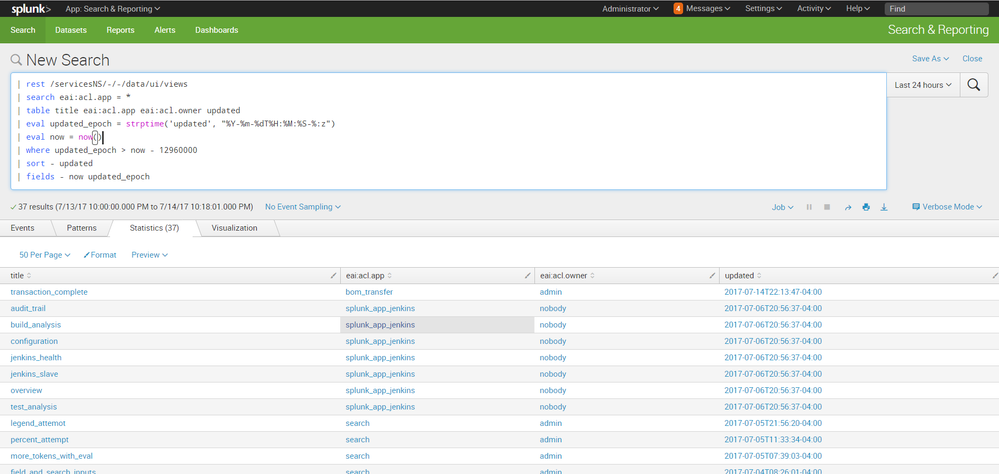Edit title column format pencil
The height and width of the screenshot is (474, 999).
334,276
